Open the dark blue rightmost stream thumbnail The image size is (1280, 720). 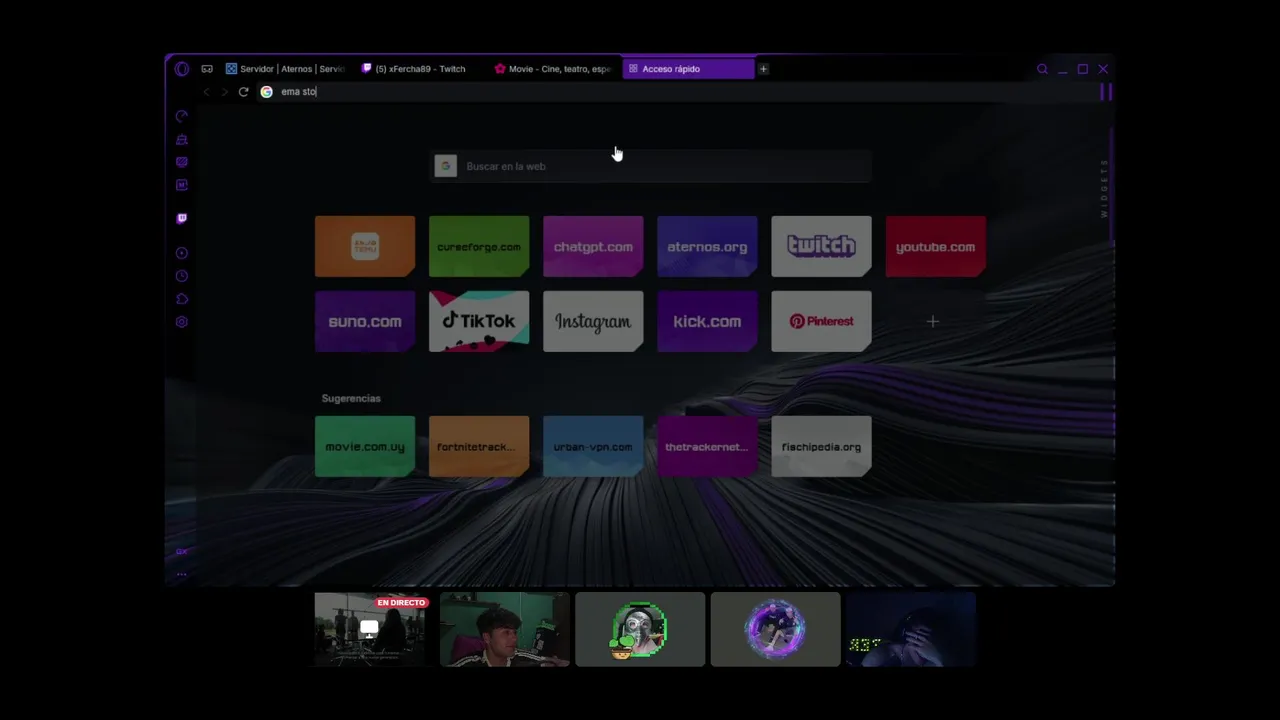910,629
